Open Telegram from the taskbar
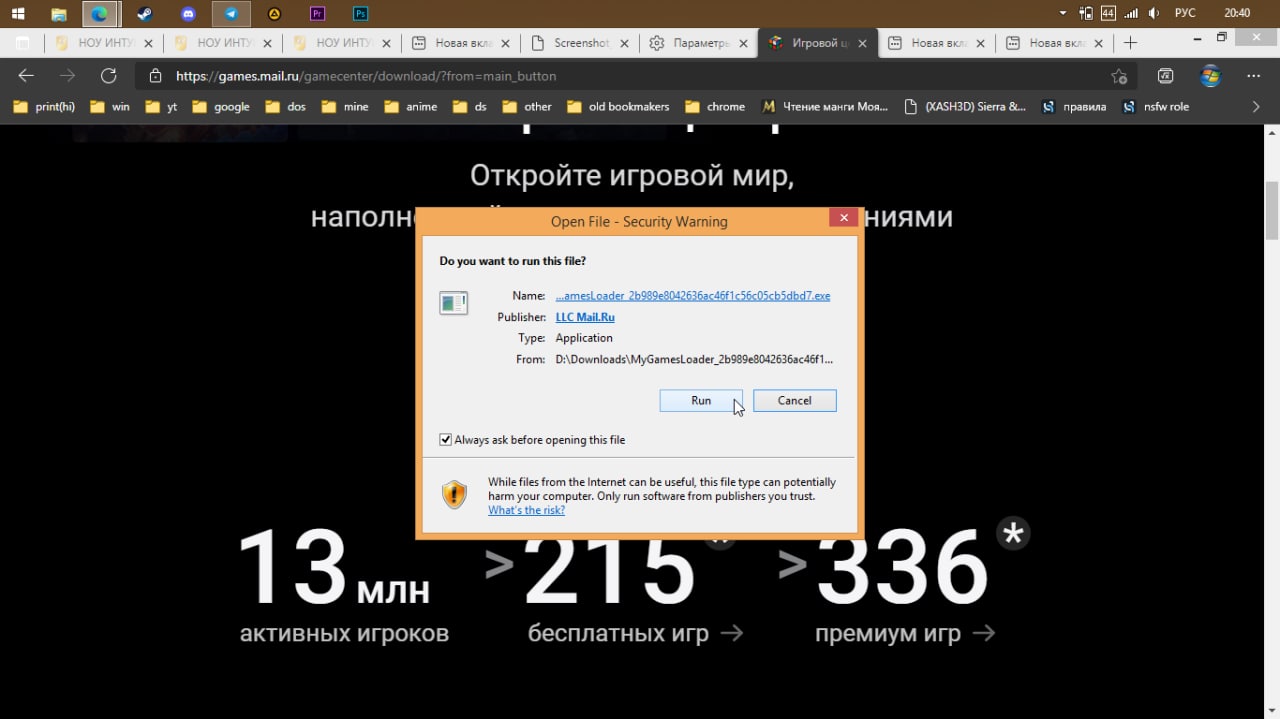The width and height of the screenshot is (1280, 719). pos(231,14)
